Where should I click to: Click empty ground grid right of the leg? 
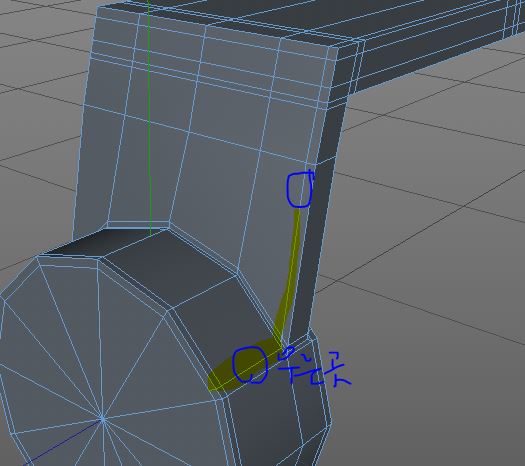[435, 234]
